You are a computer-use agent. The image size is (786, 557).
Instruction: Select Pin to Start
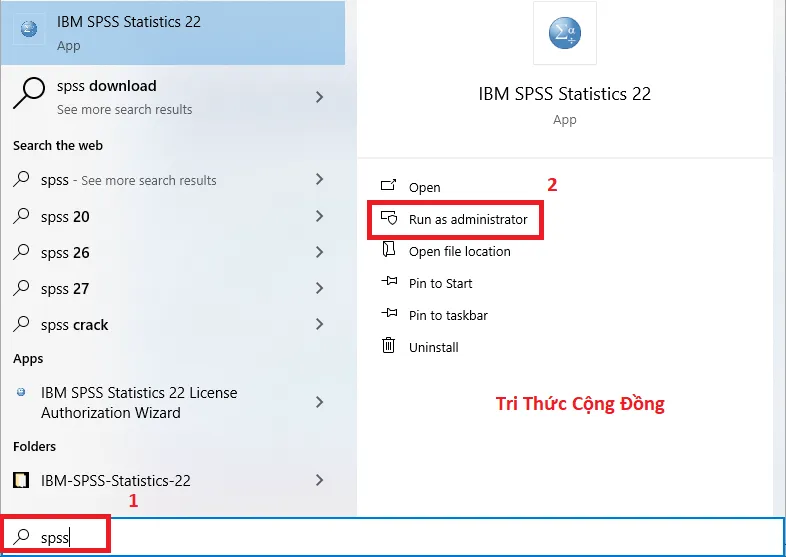[441, 283]
